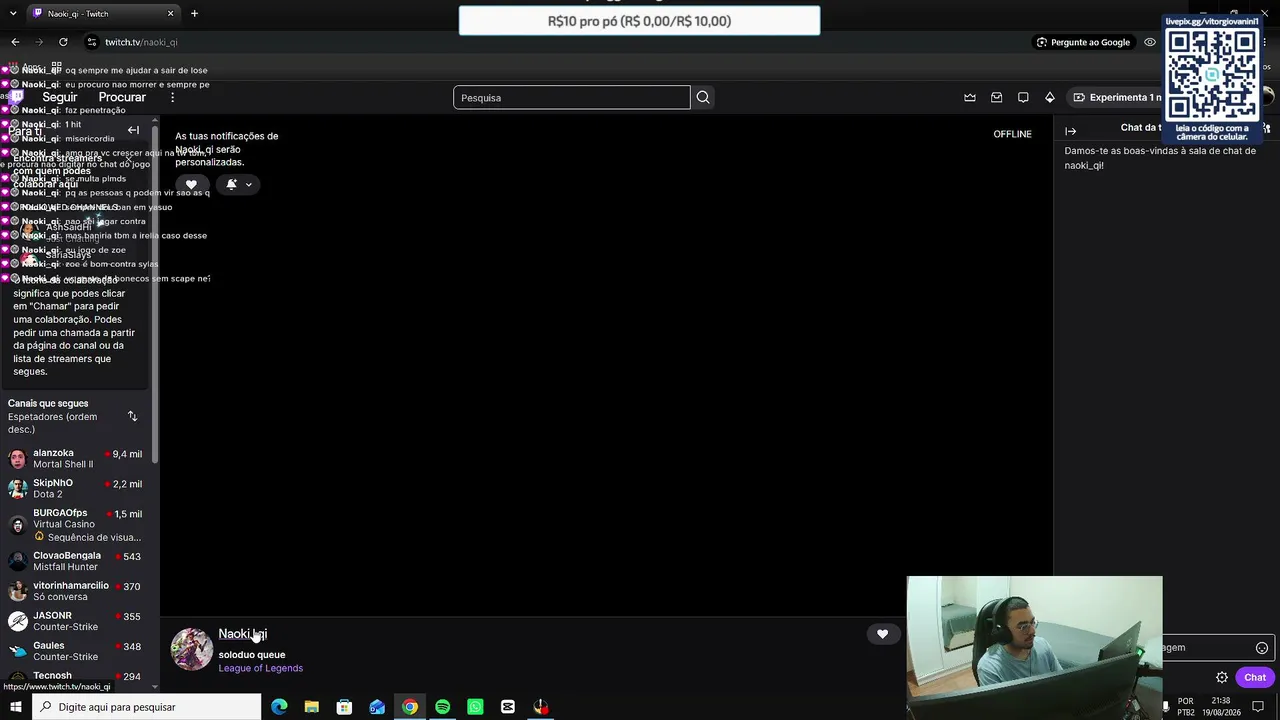1280x720 pixels.
Task: View site information icon in address bar
Action: (92, 42)
